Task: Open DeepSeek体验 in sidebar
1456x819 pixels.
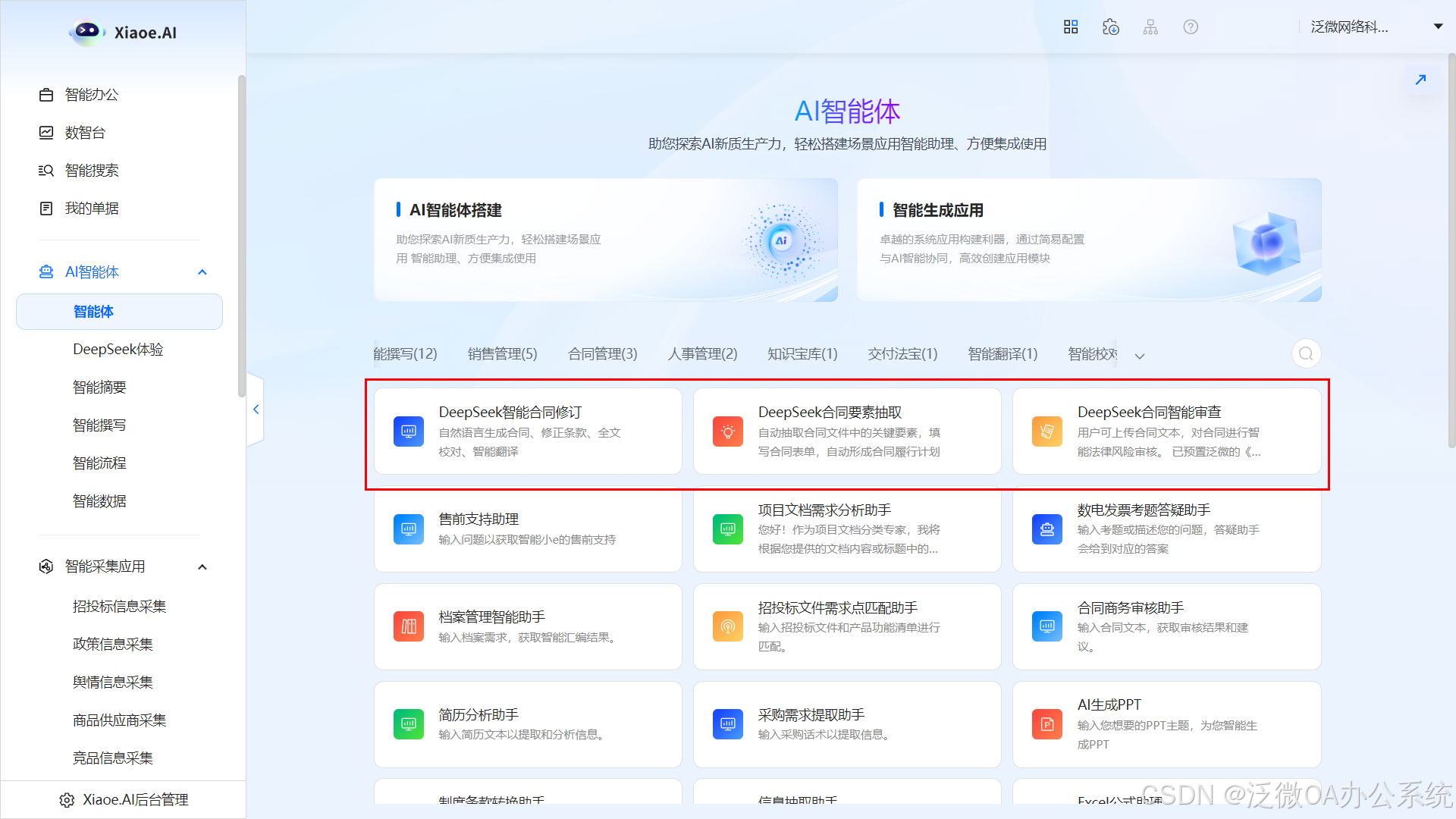Action: click(x=118, y=350)
